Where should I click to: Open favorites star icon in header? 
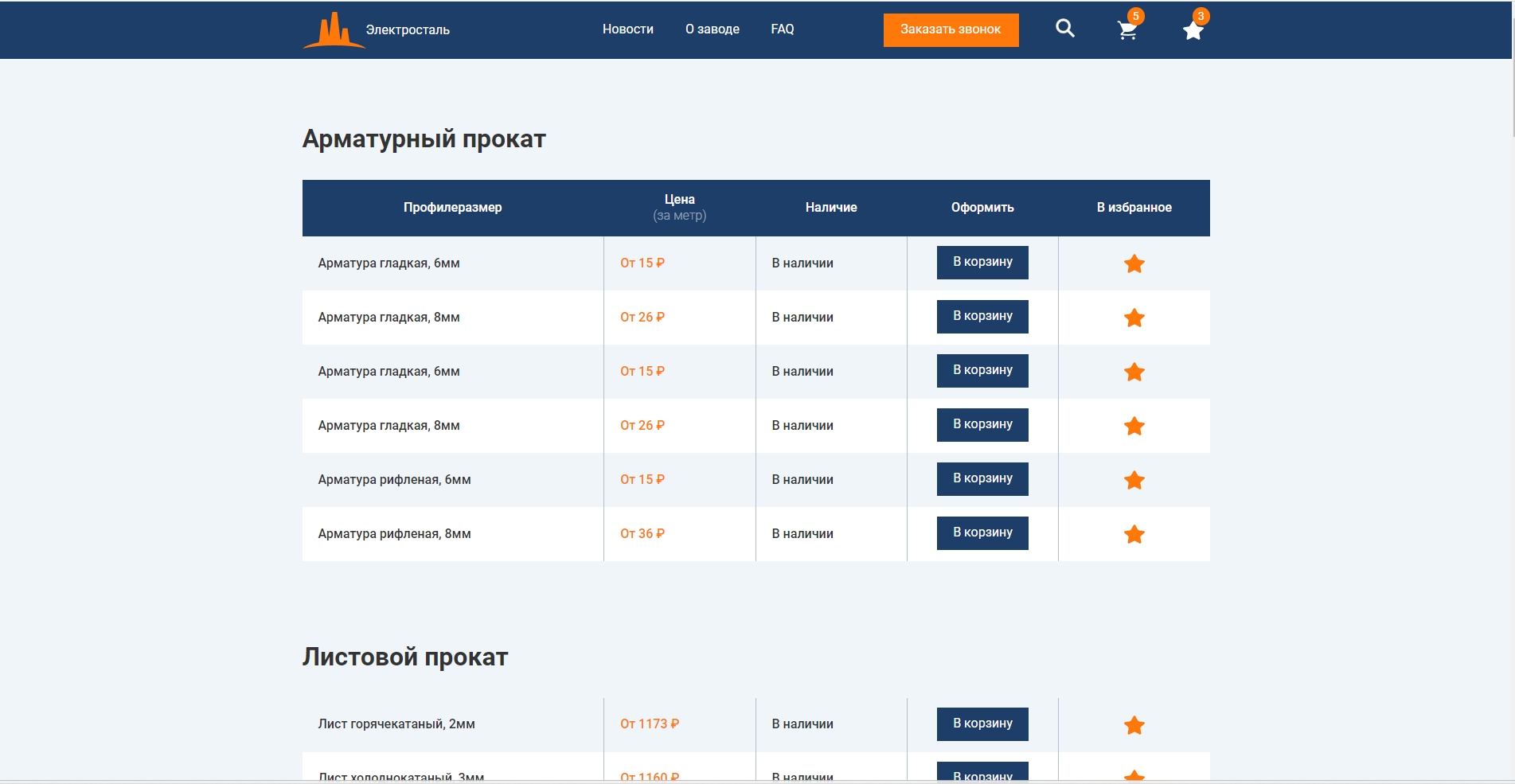pos(1193,31)
